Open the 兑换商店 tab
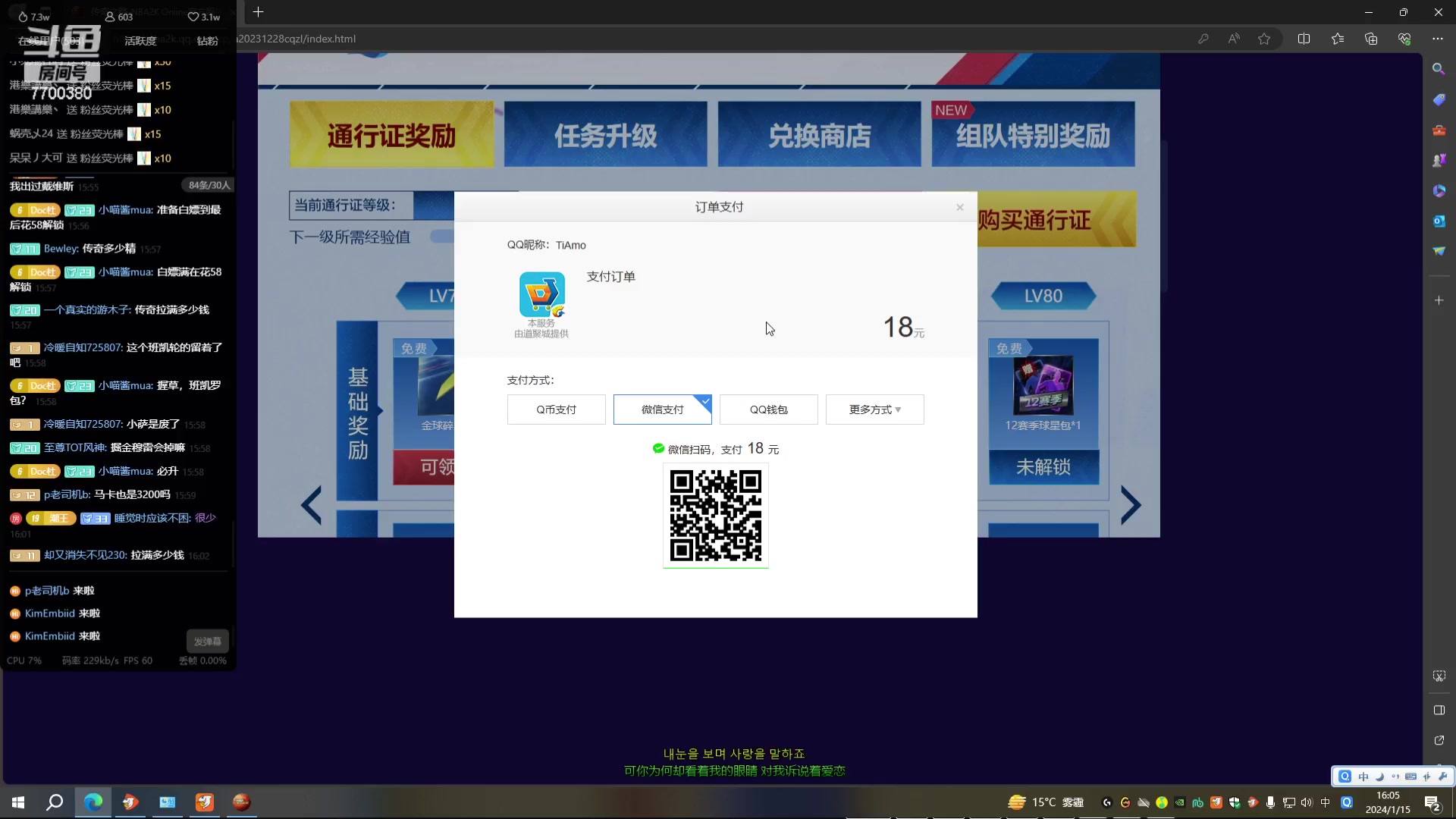Viewport: 1456px width, 819px height. coord(819,135)
